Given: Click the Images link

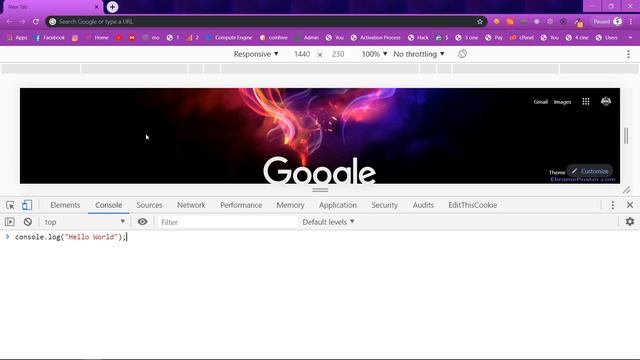Looking at the screenshot, I should pyautogui.click(x=562, y=102).
